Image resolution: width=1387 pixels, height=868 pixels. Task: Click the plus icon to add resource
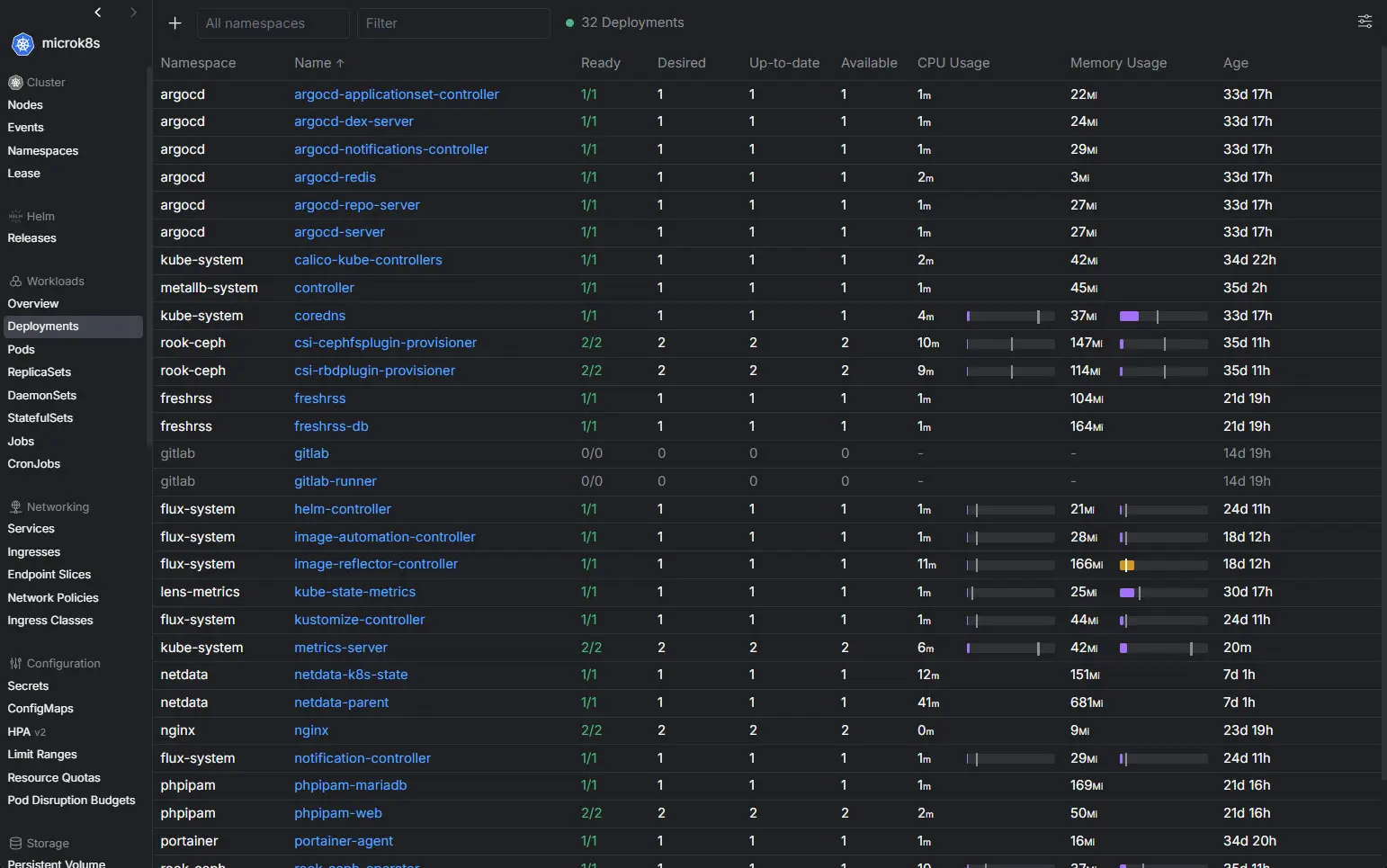pyautogui.click(x=175, y=23)
